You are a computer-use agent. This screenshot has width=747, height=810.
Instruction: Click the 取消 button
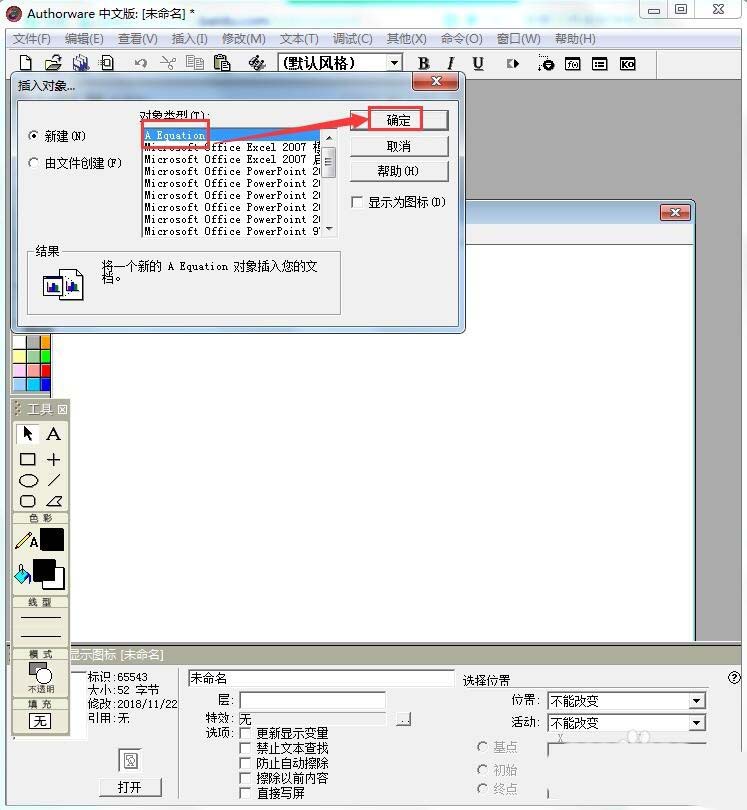(x=399, y=146)
